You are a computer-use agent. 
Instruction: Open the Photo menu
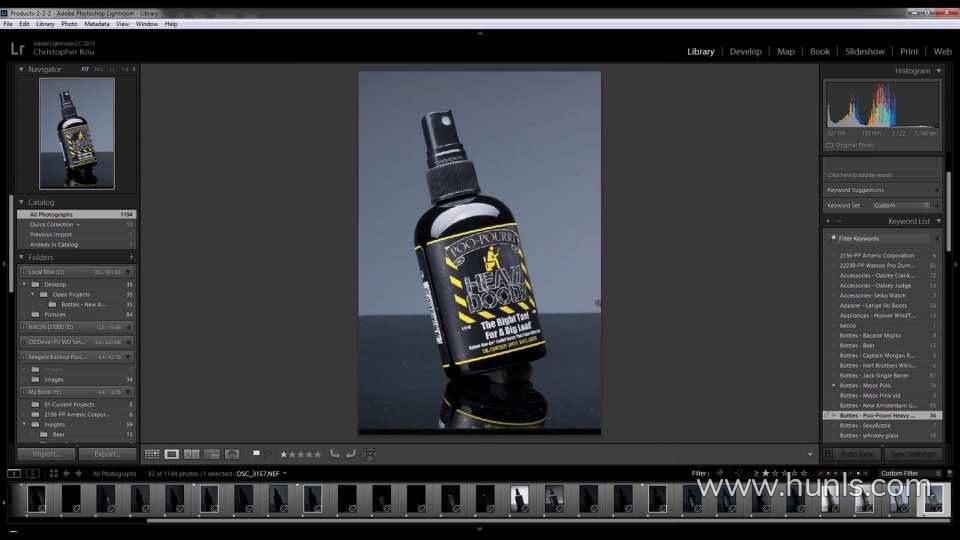pyautogui.click(x=69, y=24)
